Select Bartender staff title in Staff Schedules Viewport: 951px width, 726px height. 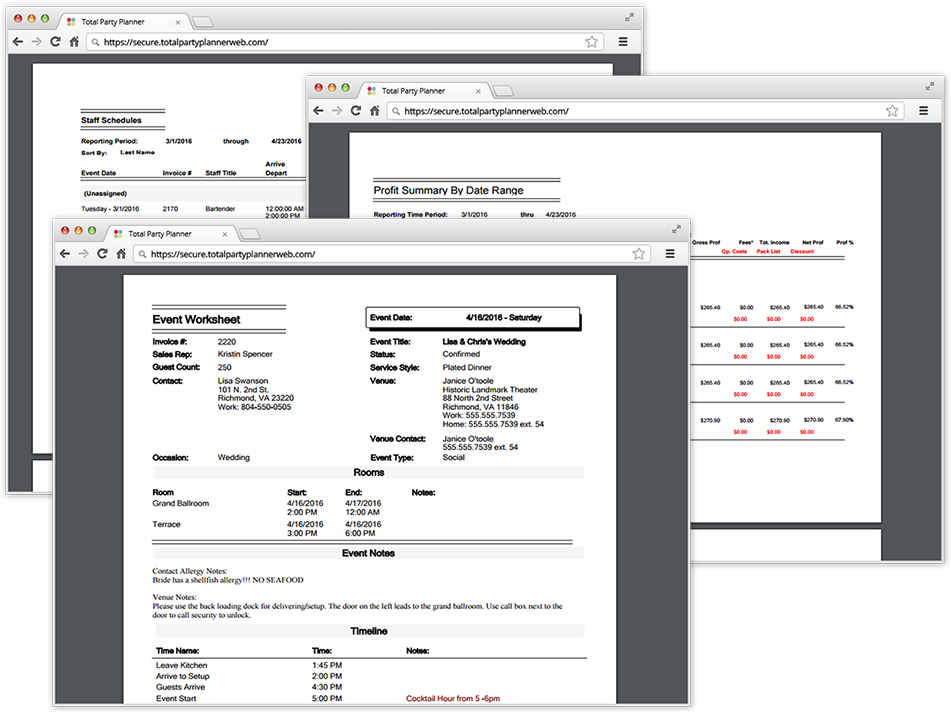click(220, 209)
